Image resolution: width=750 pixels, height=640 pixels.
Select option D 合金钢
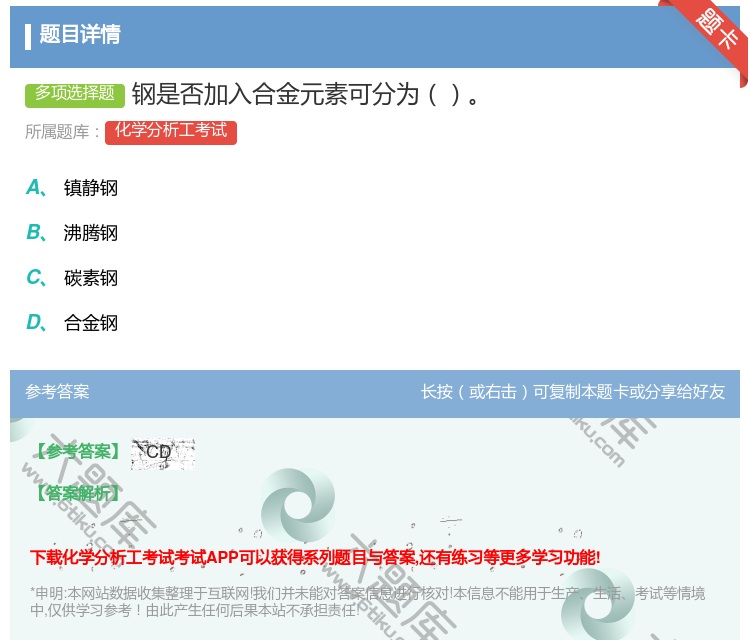(x=91, y=323)
